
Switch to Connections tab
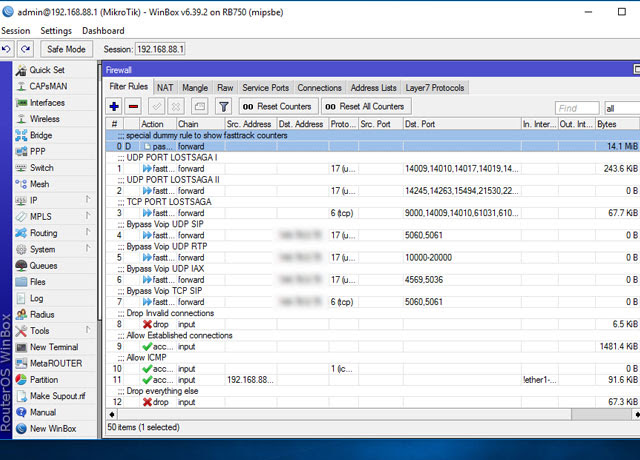(x=319, y=88)
